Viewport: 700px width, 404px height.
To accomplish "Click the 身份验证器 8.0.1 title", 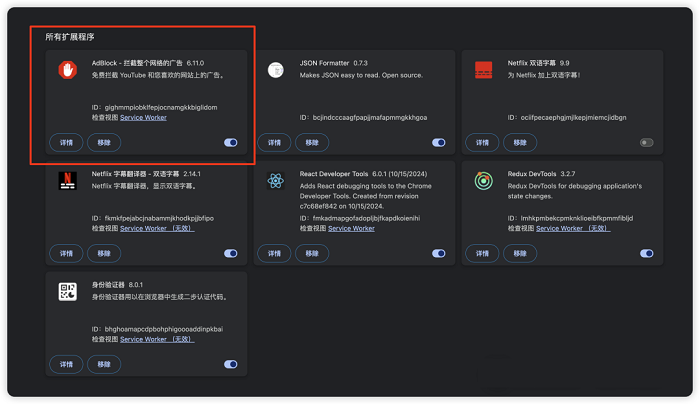I will [117, 284].
